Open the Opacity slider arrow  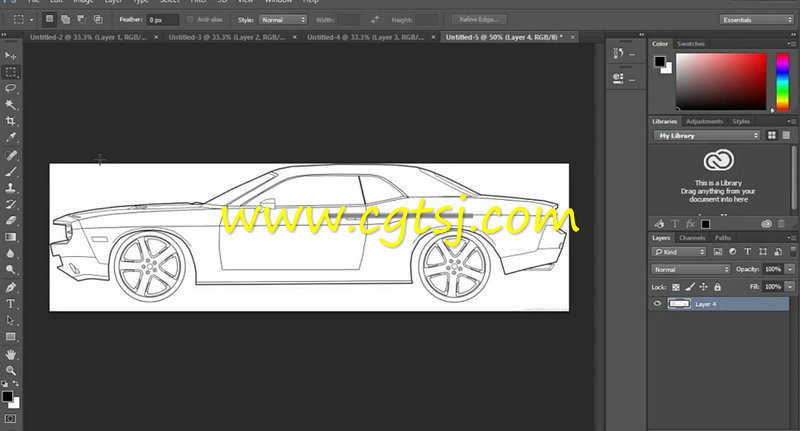(790, 269)
